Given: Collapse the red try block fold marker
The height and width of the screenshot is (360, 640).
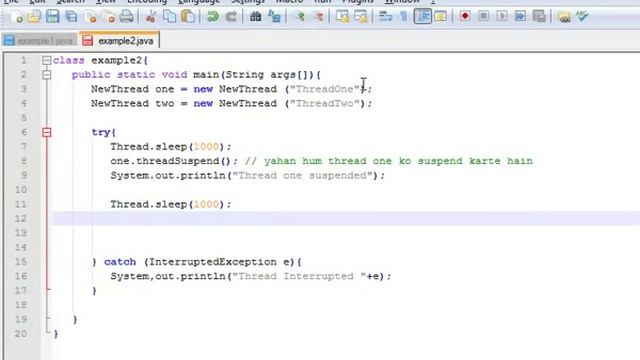Looking at the screenshot, I should point(47,132).
